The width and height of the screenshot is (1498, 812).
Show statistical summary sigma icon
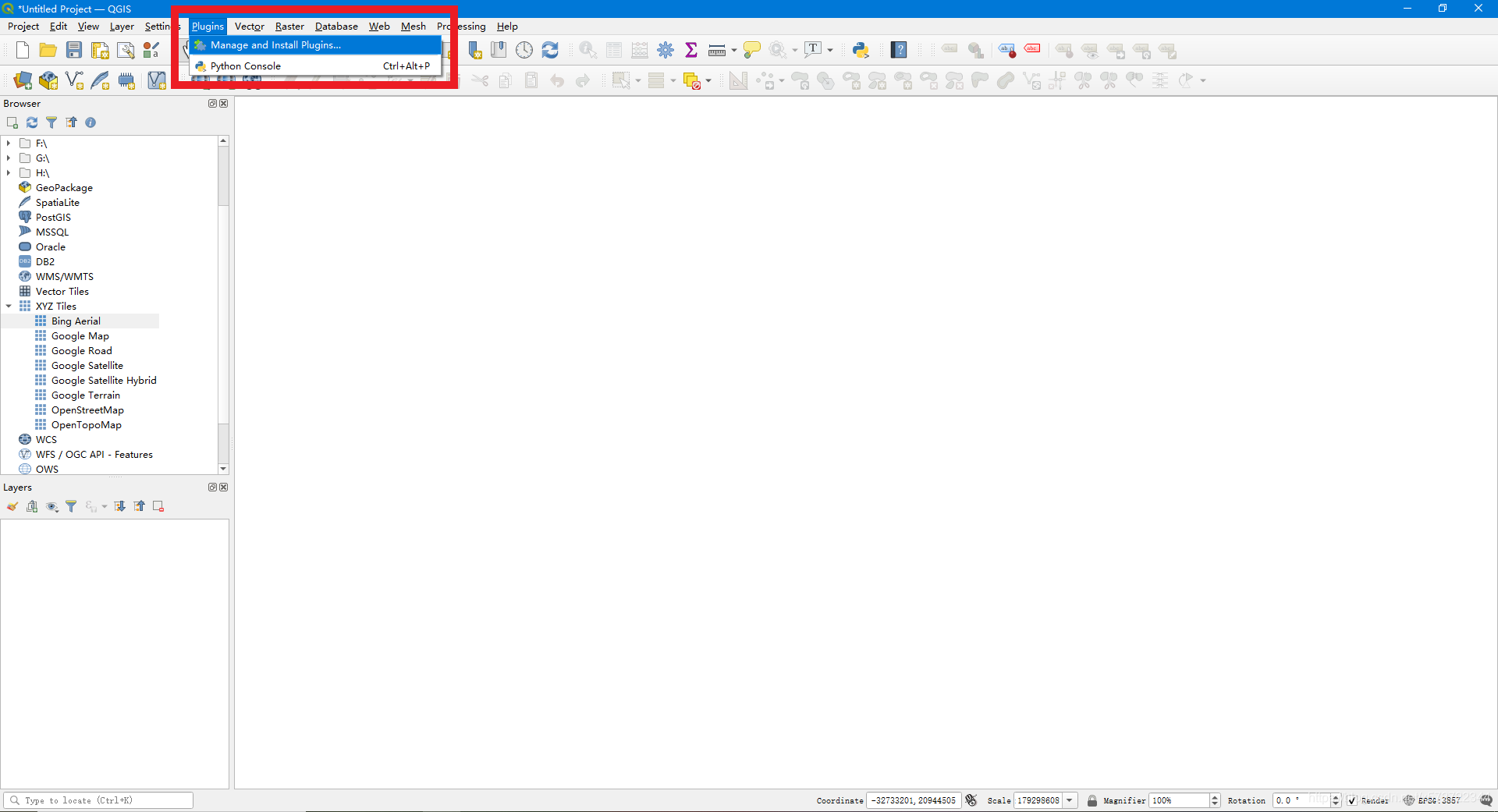point(691,50)
